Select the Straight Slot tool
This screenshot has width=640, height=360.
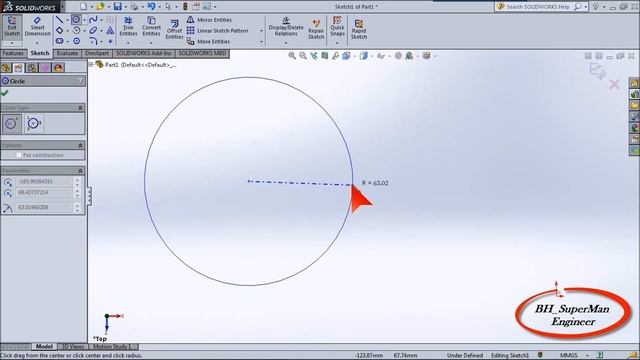60,41
